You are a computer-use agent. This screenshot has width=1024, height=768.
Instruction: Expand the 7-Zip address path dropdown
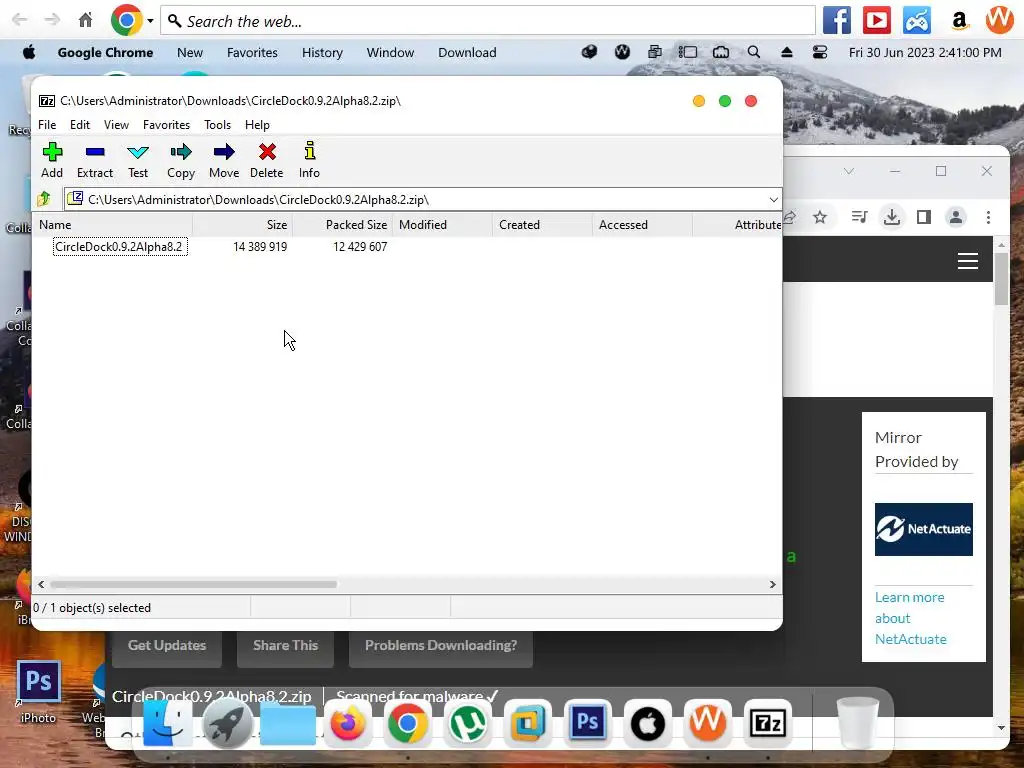773,199
